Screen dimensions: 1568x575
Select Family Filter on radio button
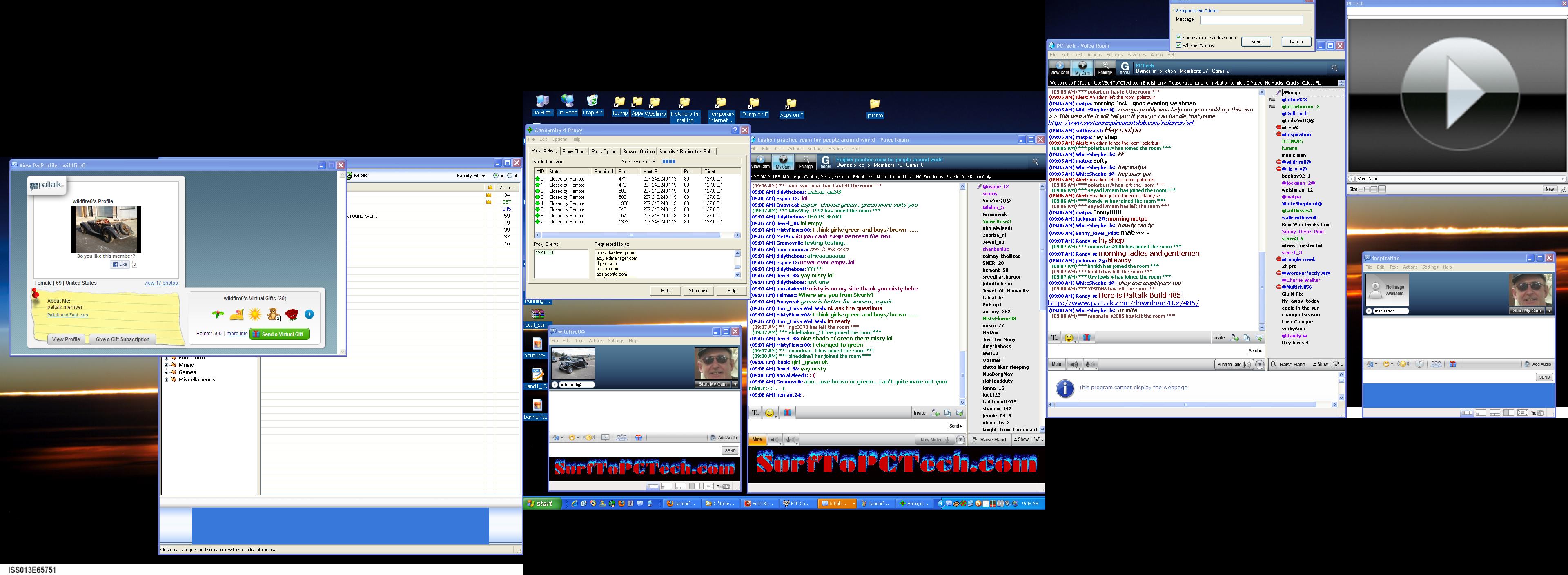pos(495,176)
